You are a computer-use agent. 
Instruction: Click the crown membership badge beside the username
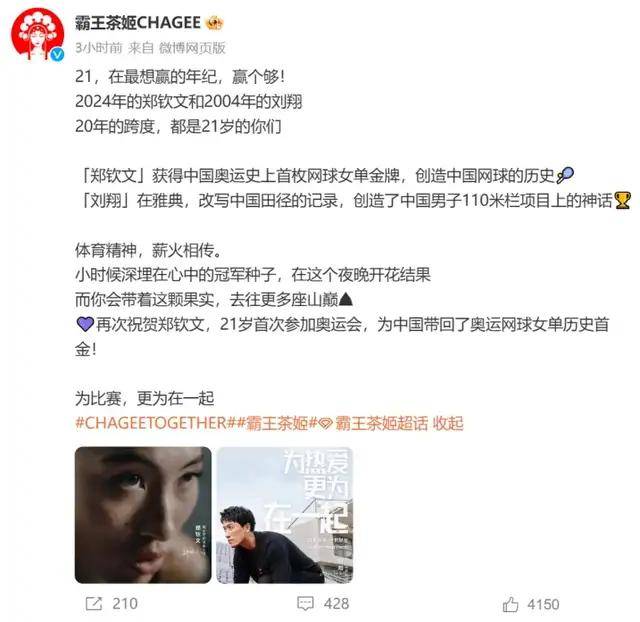[x=214, y=23]
